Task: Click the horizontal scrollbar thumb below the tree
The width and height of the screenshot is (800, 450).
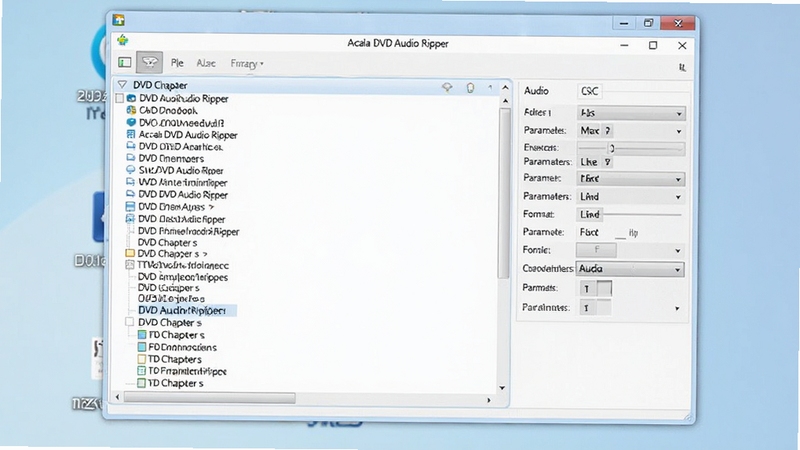Action: click(x=210, y=398)
